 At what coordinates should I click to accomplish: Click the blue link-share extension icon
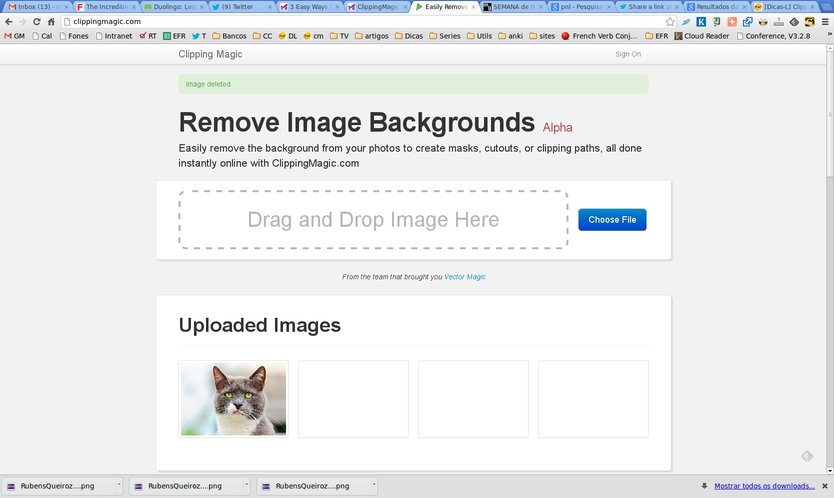pyautogui.click(x=747, y=22)
